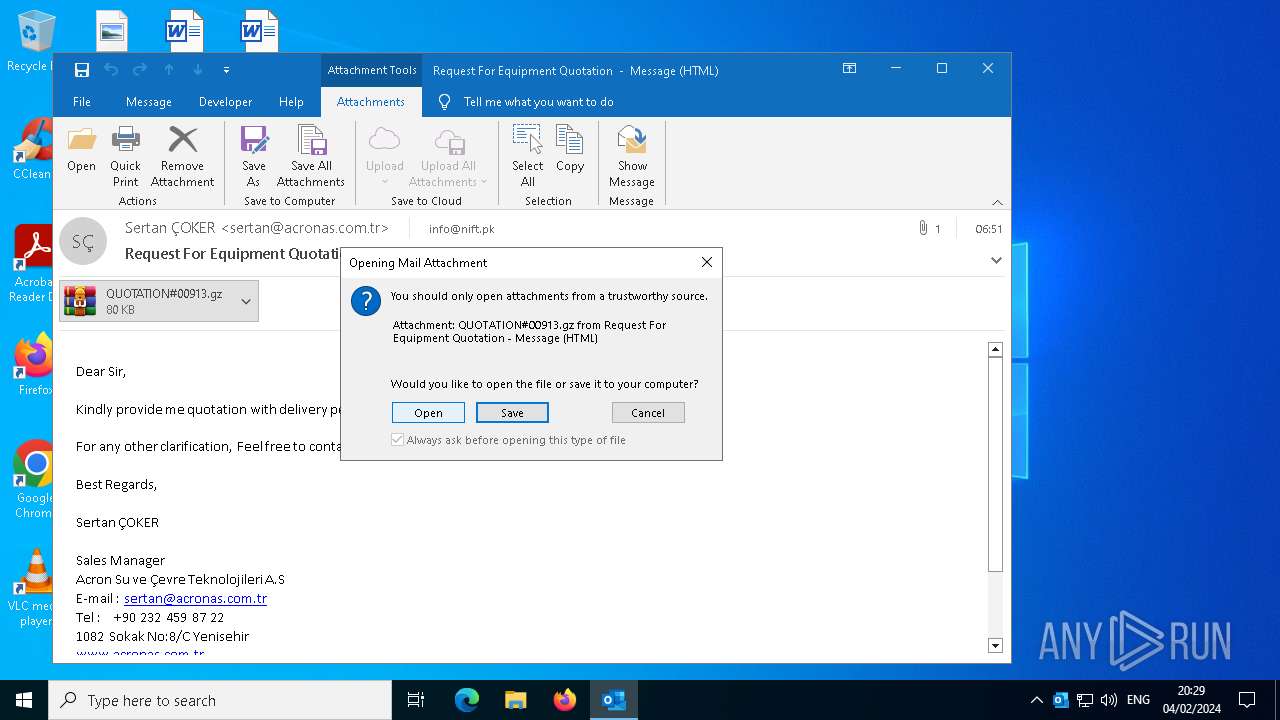1280x720 pixels.
Task: Click message scrollbar down arrow
Action: 995,646
